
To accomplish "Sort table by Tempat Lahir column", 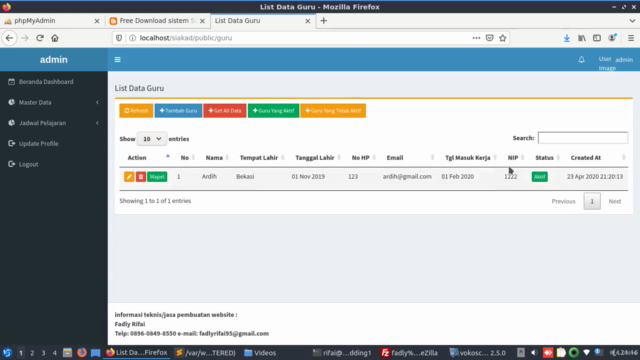I will click(x=259, y=158).
